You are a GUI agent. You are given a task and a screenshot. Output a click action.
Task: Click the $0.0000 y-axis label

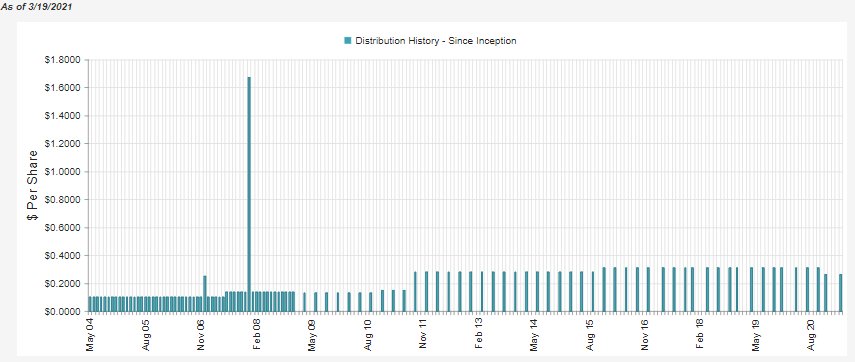tap(63, 311)
